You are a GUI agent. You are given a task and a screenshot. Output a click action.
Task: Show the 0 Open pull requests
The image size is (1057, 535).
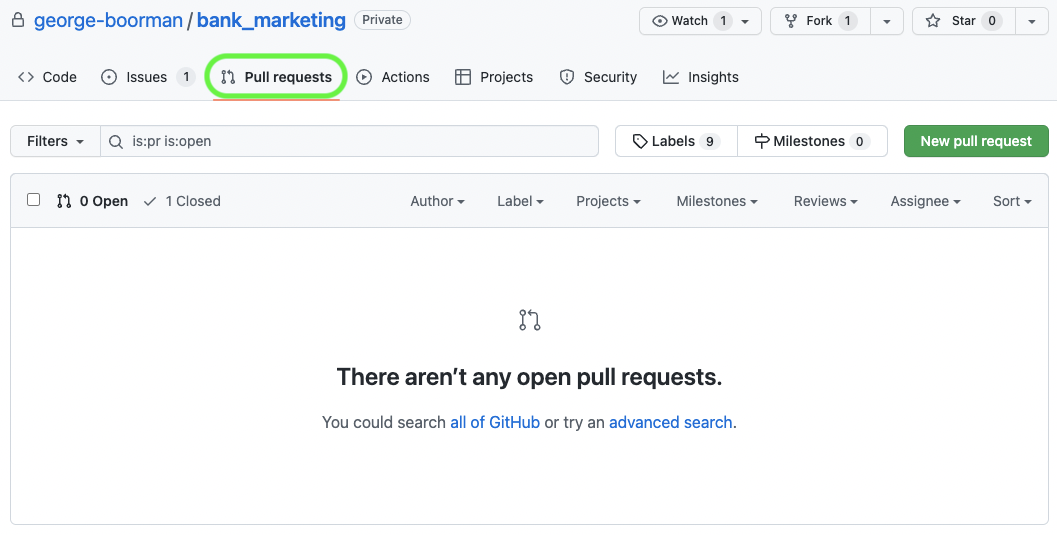pos(92,201)
